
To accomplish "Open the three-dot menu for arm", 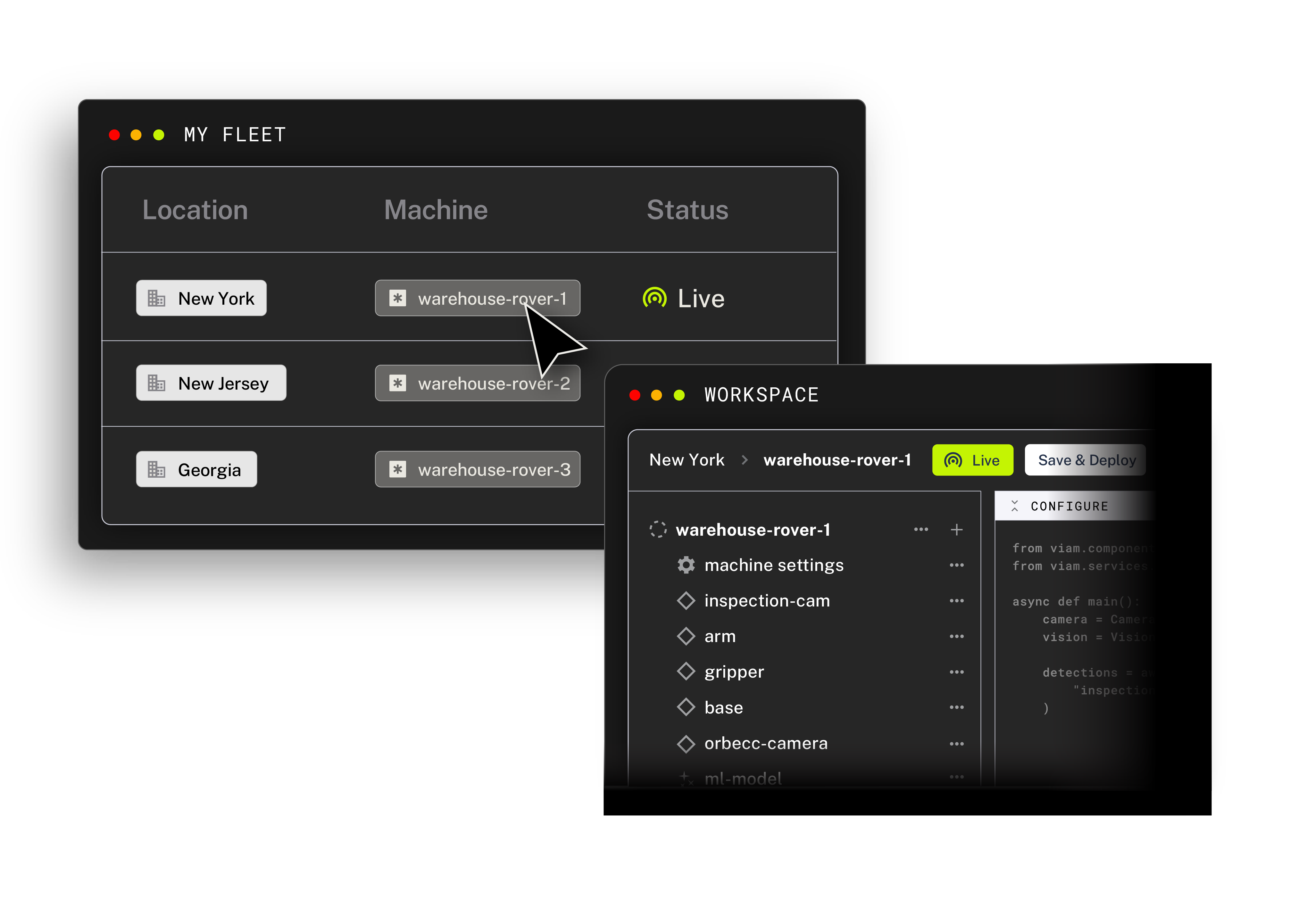I will tap(956, 636).
